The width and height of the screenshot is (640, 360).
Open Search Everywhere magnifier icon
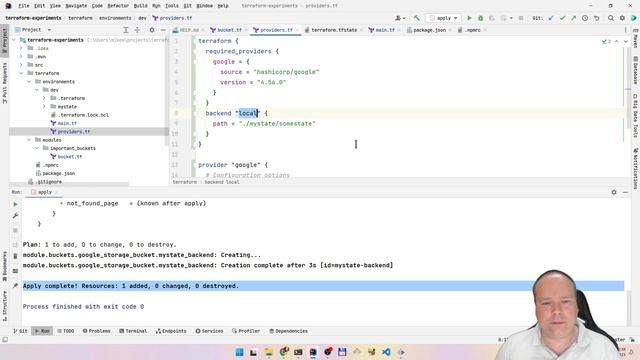click(x=611, y=18)
